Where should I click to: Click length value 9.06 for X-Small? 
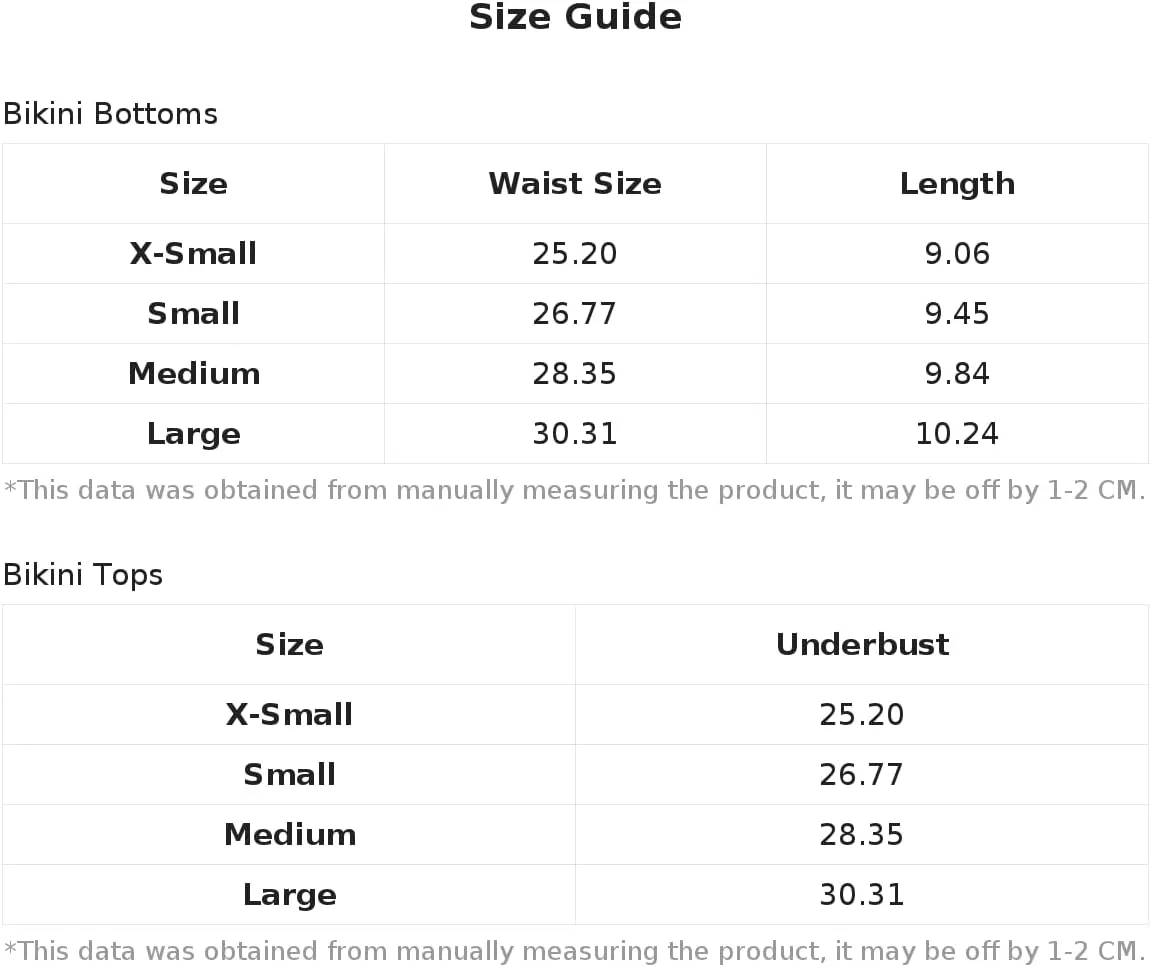(957, 253)
